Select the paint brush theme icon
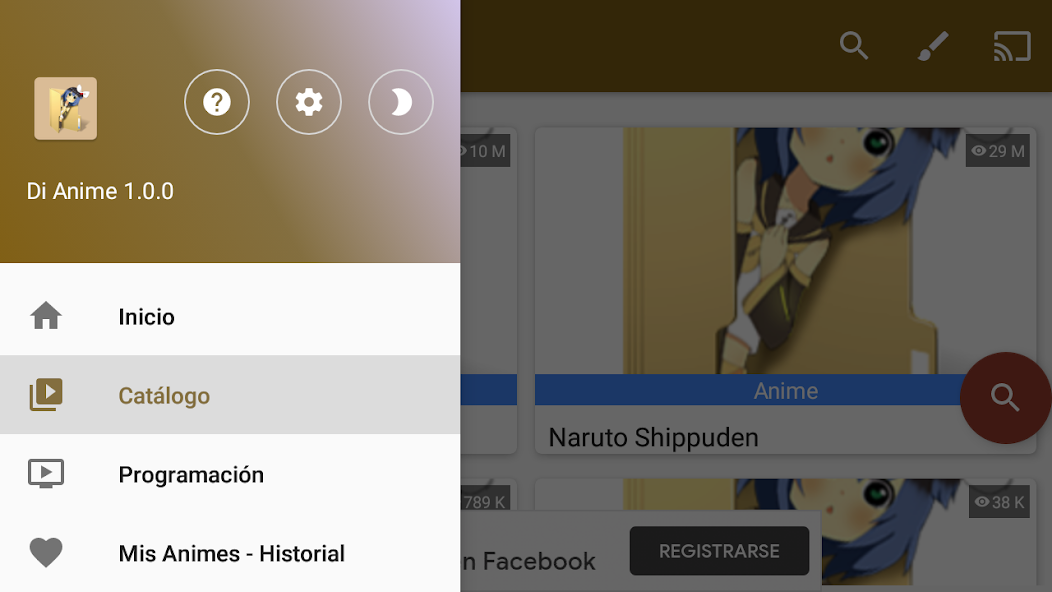 933,46
